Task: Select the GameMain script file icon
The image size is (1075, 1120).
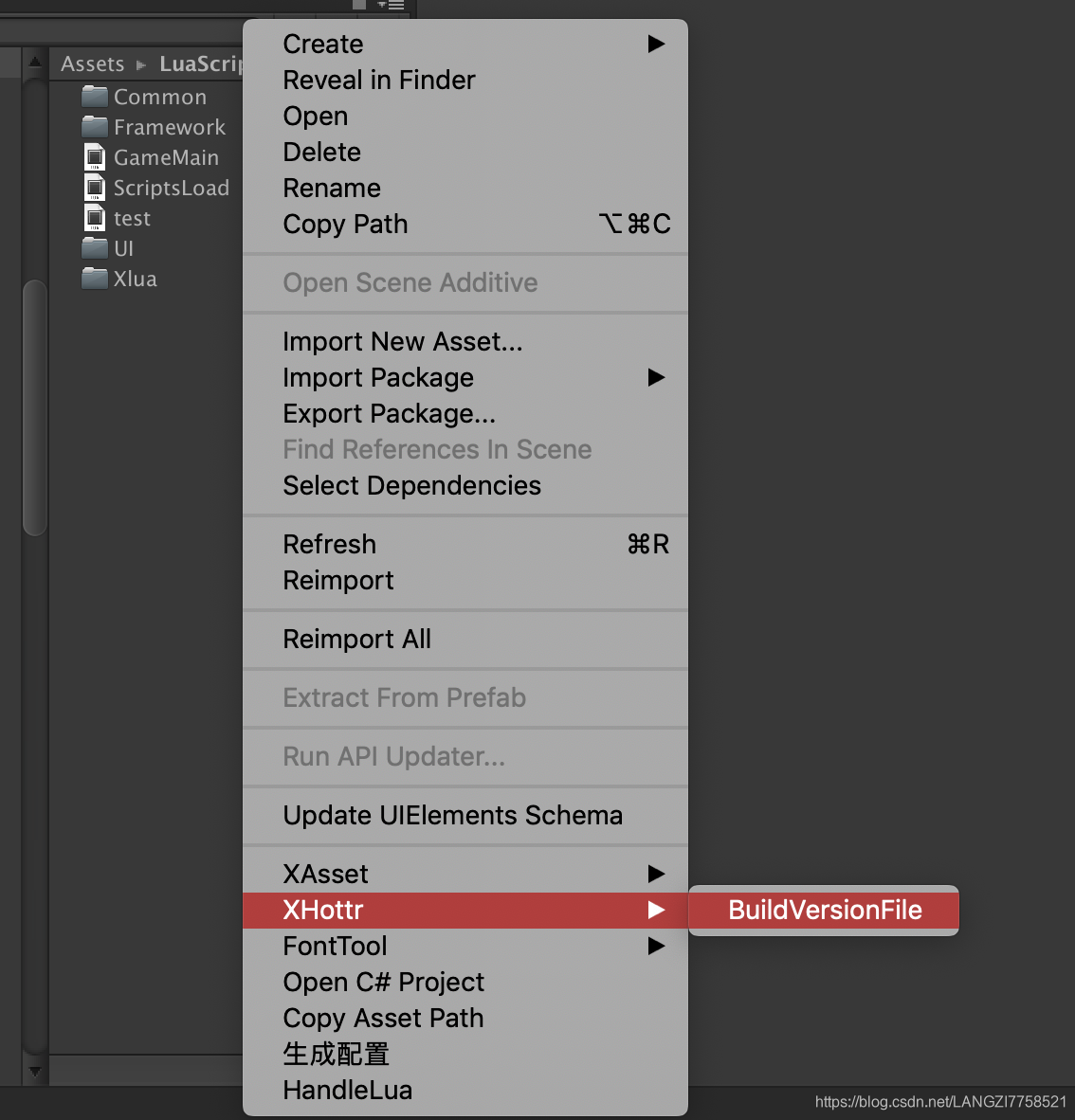Action: coord(95,157)
